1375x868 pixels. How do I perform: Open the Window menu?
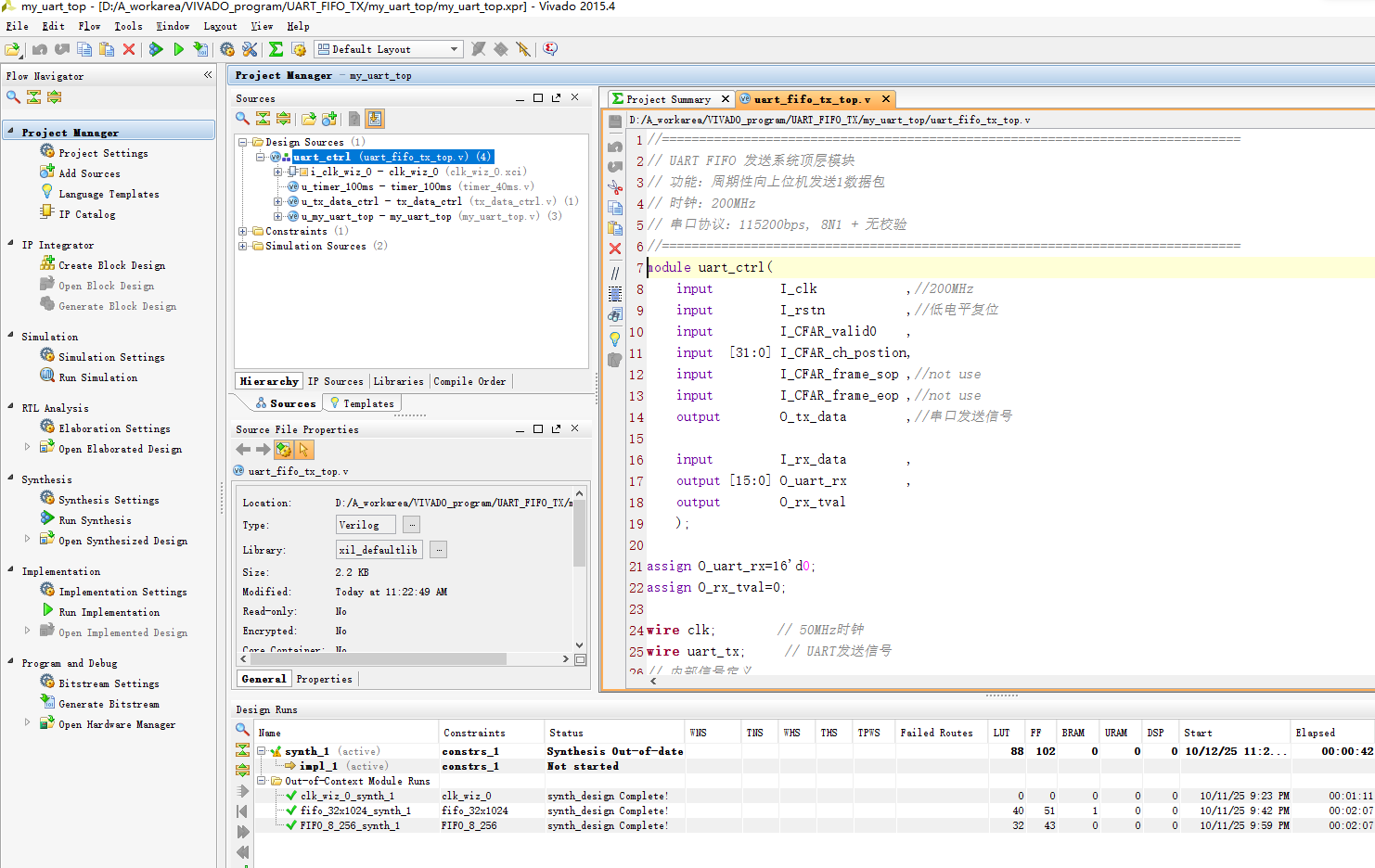point(172,26)
